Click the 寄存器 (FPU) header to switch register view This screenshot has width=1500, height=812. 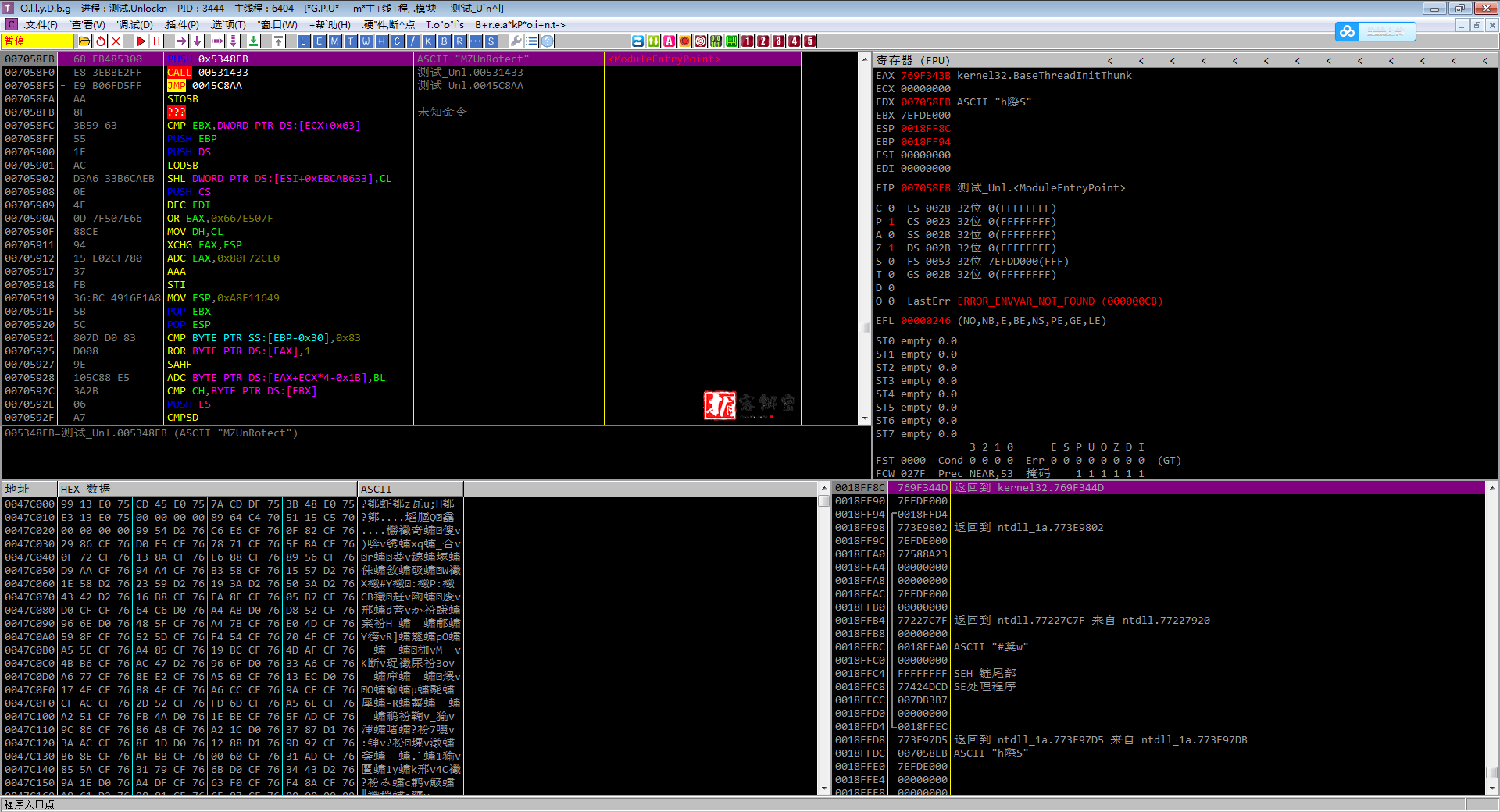tap(912, 60)
